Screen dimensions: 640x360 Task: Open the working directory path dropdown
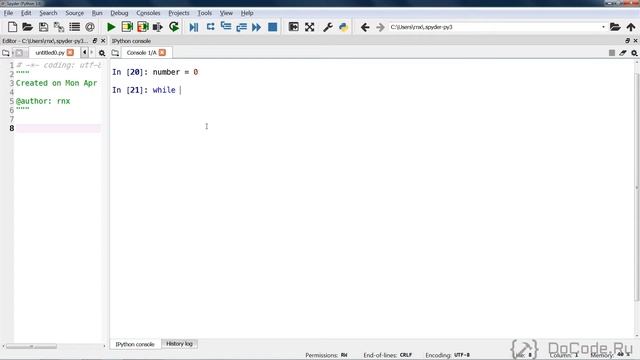pyautogui.click(x=603, y=27)
